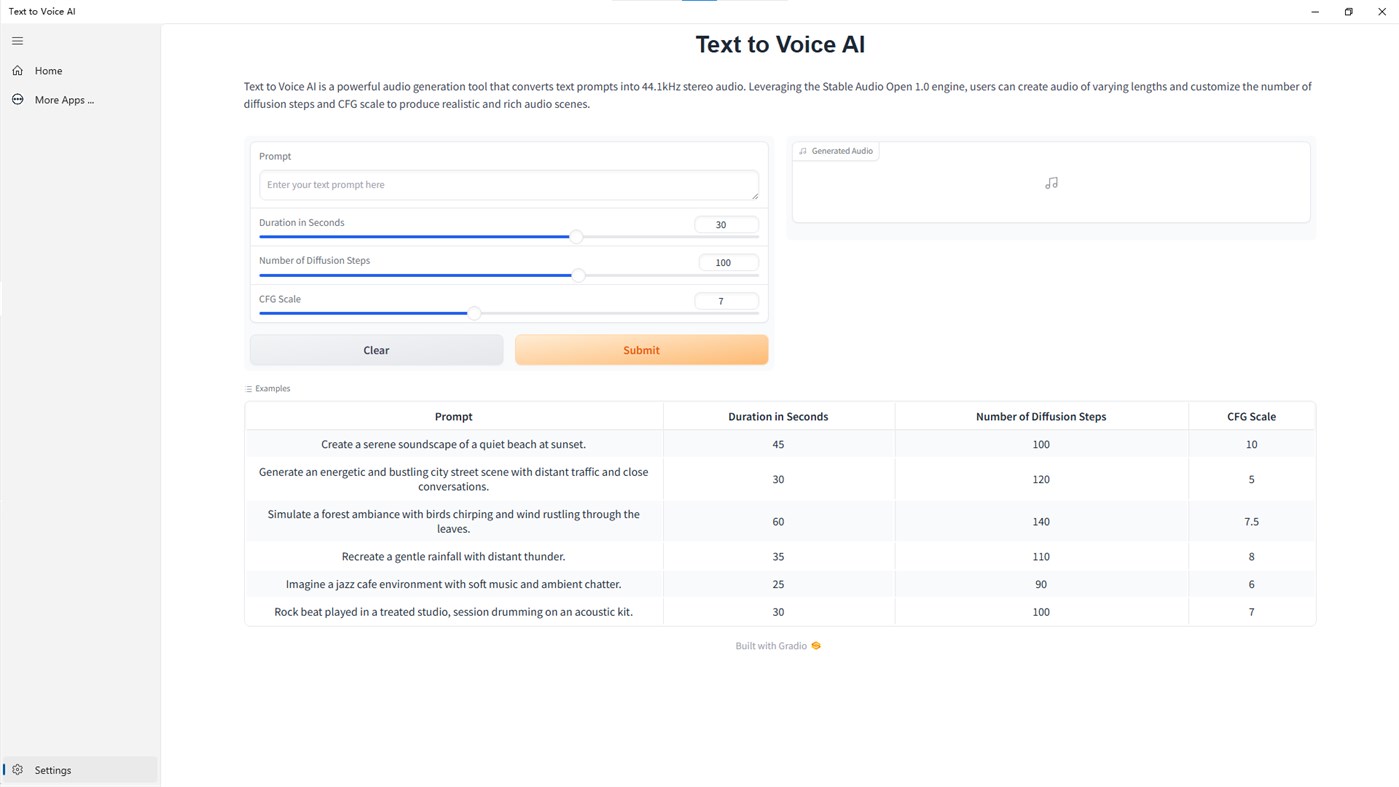The width and height of the screenshot is (1399, 787).
Task: Focus the prompt text input field
Action: point(508,185)
